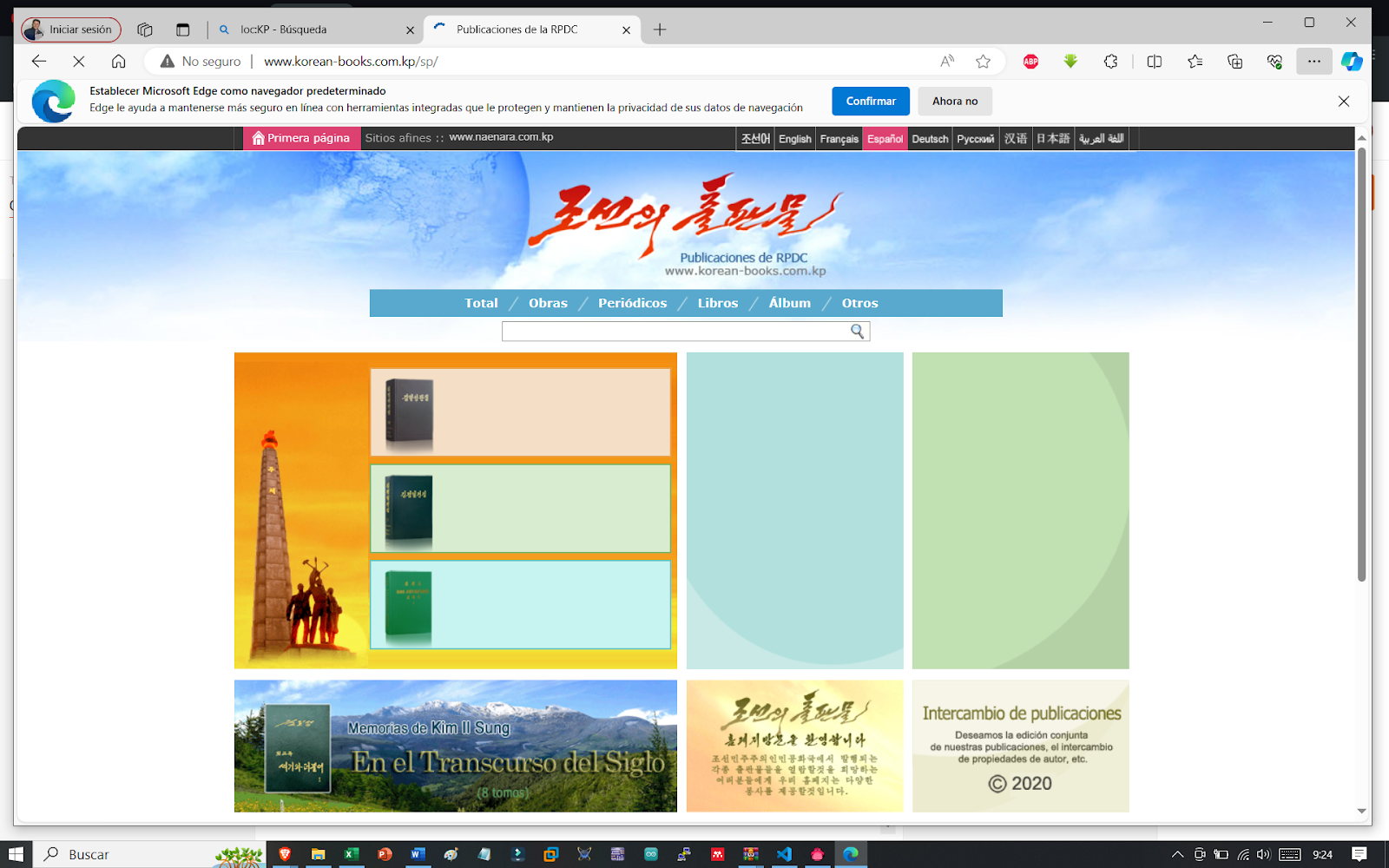Open the Workspaces icon

145,30
